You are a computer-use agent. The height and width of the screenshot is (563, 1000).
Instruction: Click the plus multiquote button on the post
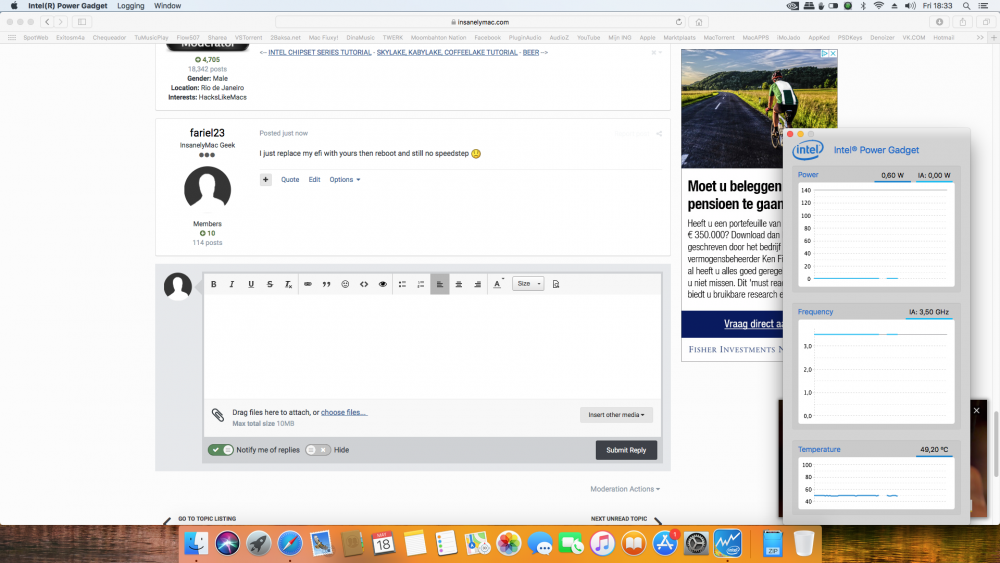(x=266, y=180)
